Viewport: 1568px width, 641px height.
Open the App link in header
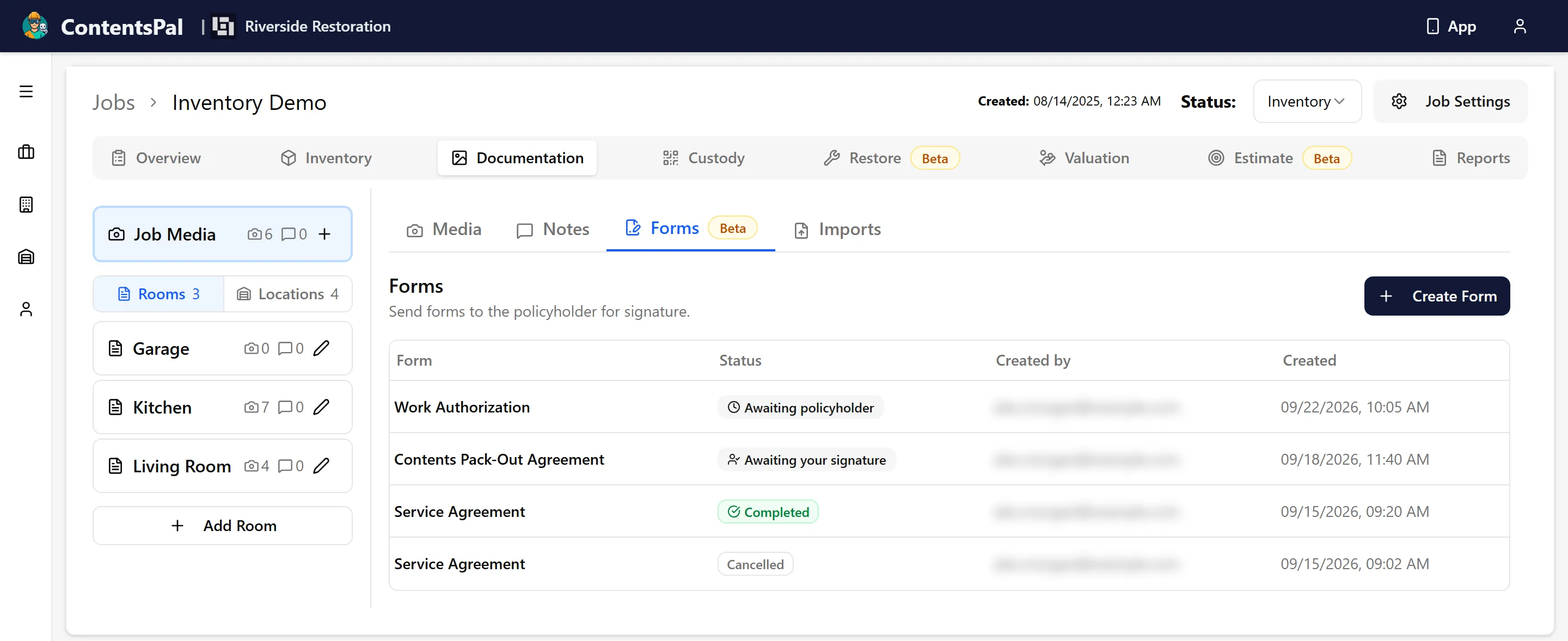1451,26
